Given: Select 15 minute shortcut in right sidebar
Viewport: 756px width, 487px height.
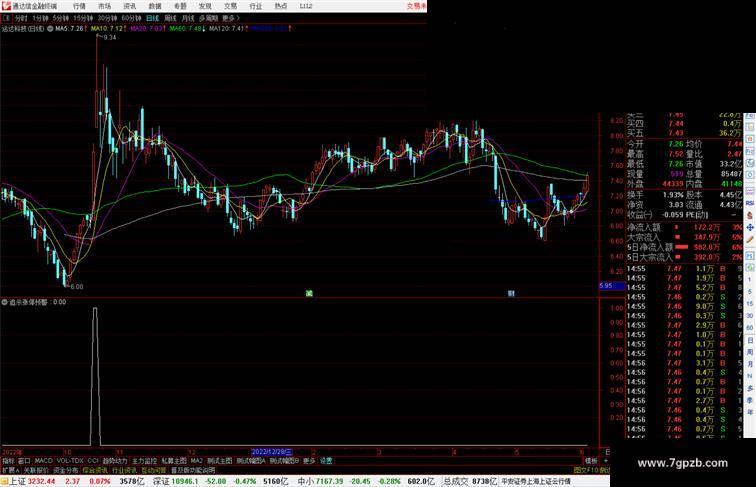Looking at the screenshot, I should (x=750, y=304).
